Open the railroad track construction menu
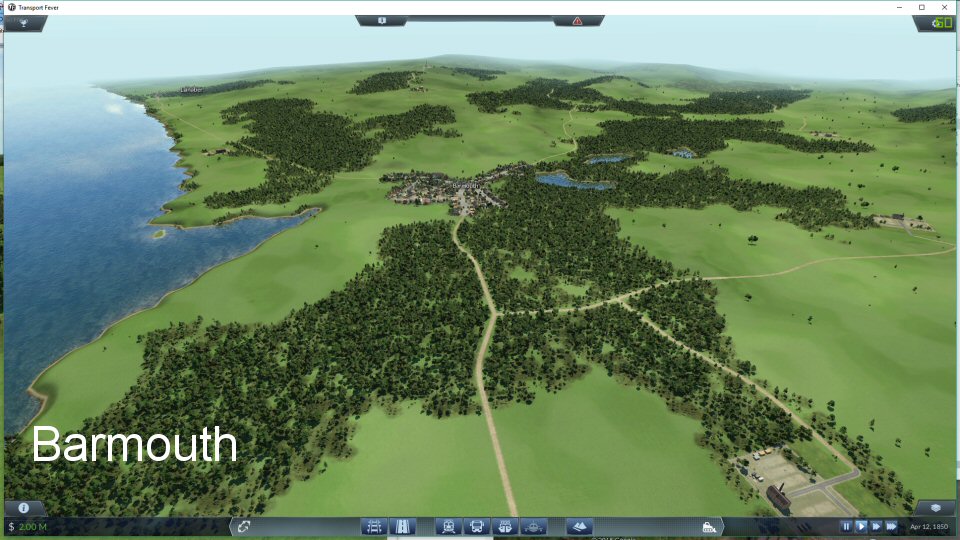 coord(374,527)
